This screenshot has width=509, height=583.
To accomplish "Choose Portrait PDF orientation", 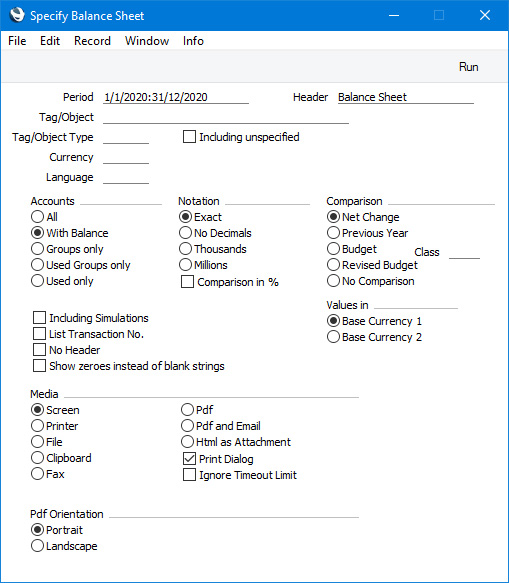I will [38, 530].
